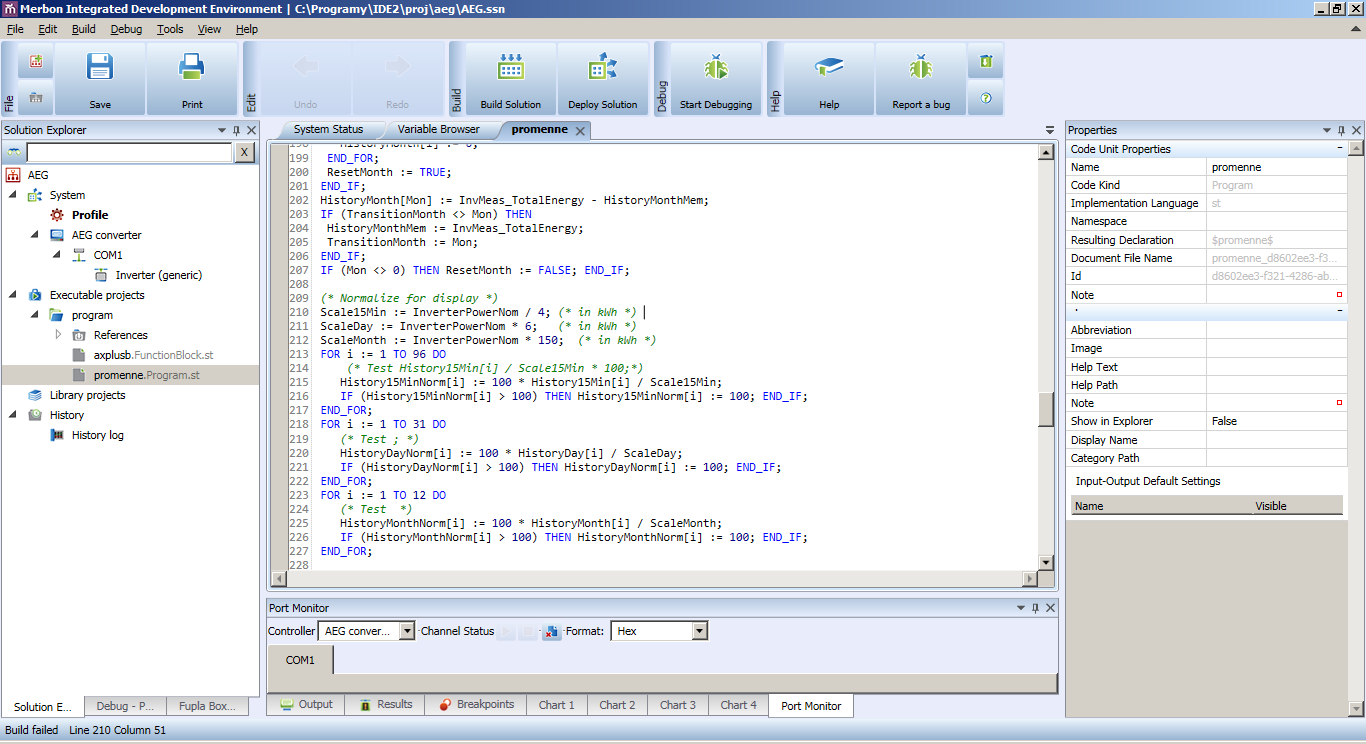
Task: Open the Controller dropdown showing AEG converter
Action: (x=404, y=630)
